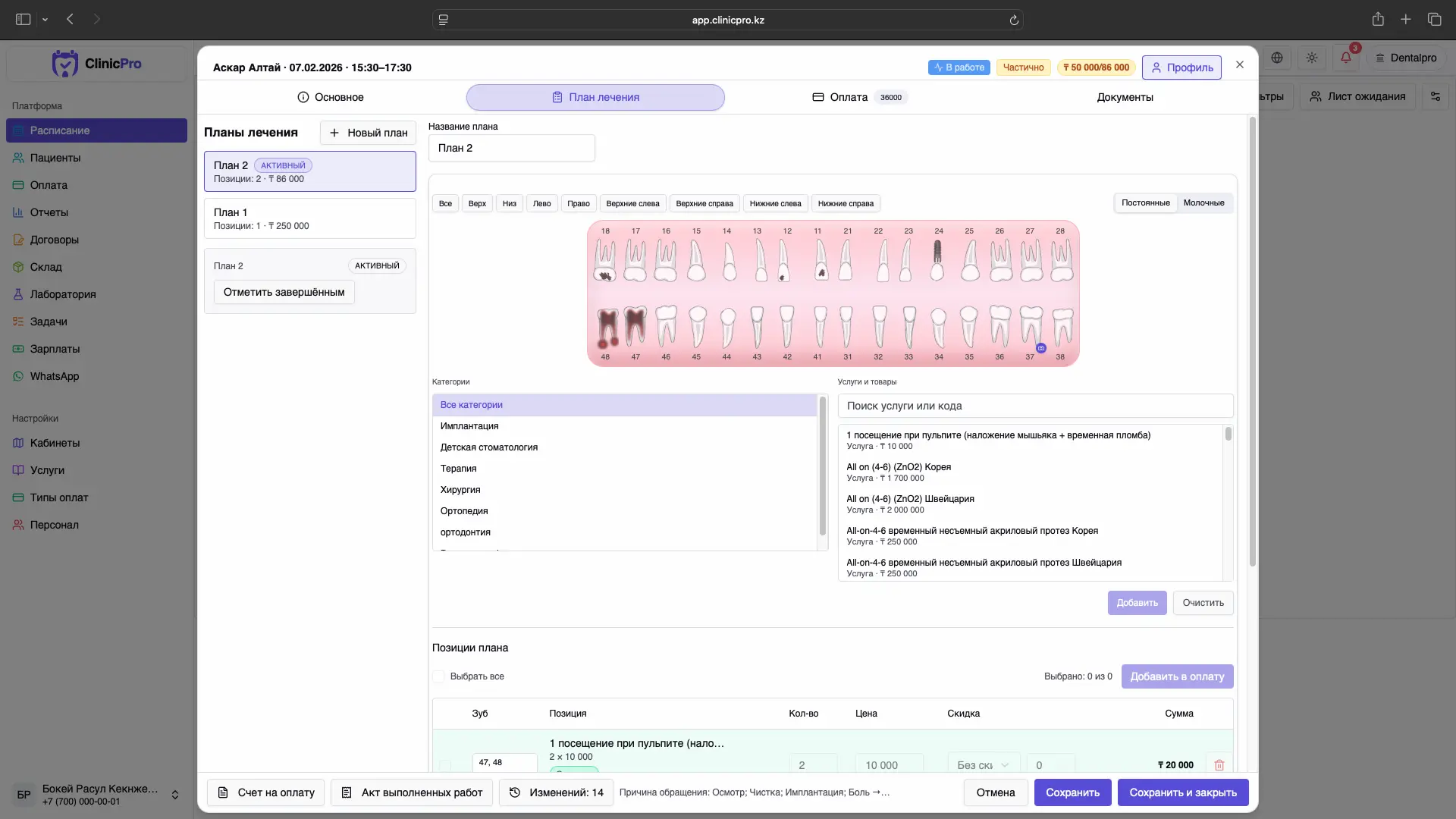Switch the dental chart to Молочные teeth
This screenshot has height=819, width=1456.
1203,203
